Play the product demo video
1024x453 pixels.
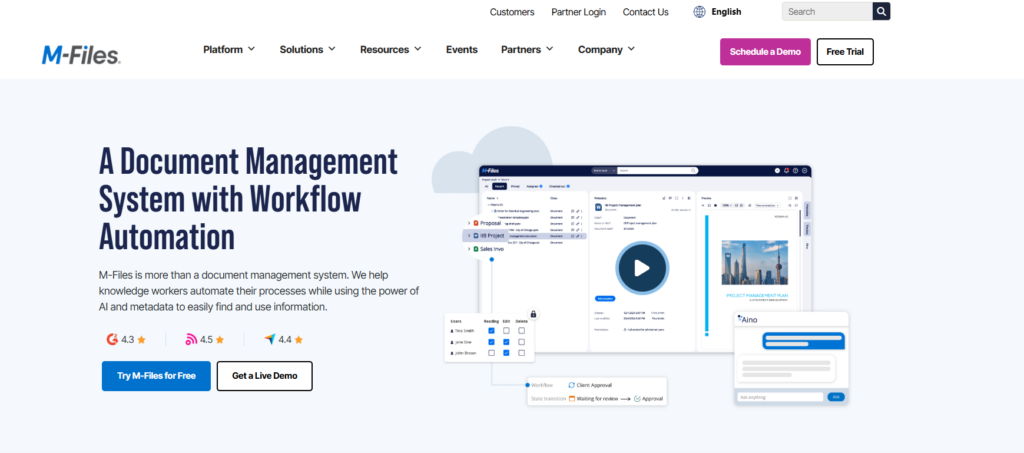(641, 267)
